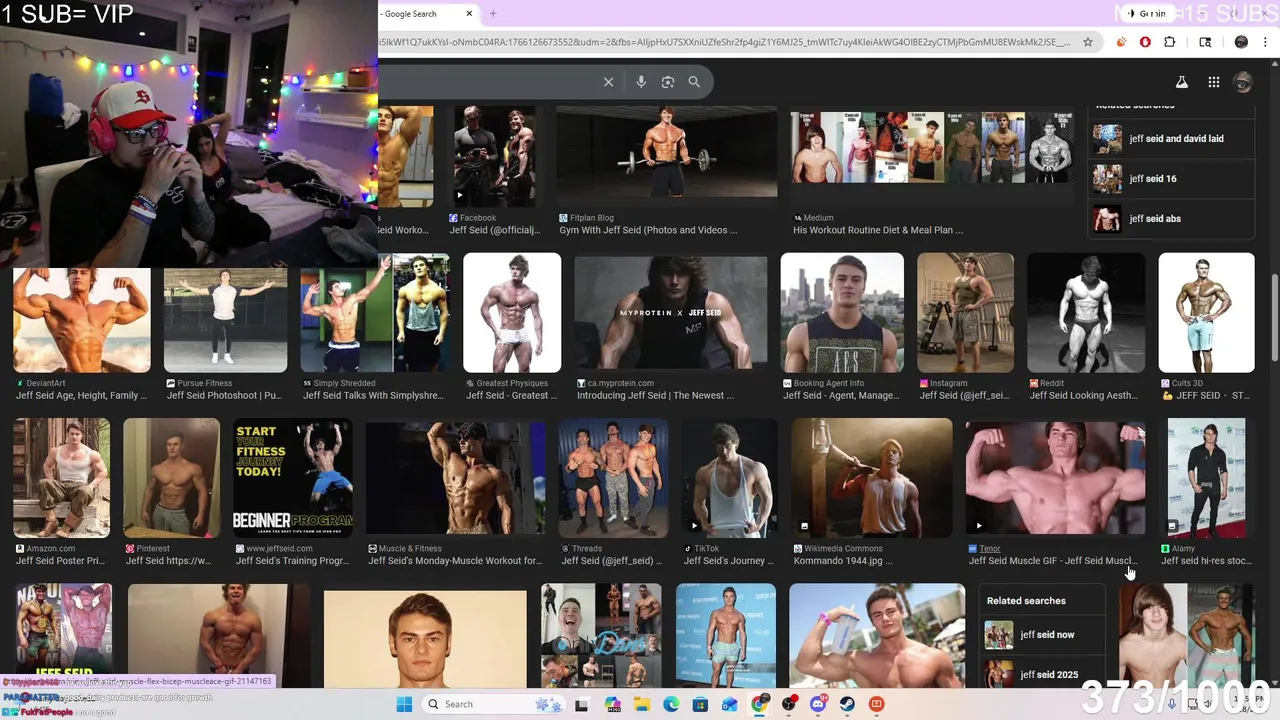Open Booking Agent Info image result
This screenshot has width=1280, height=720.
[x=842, y=313]
